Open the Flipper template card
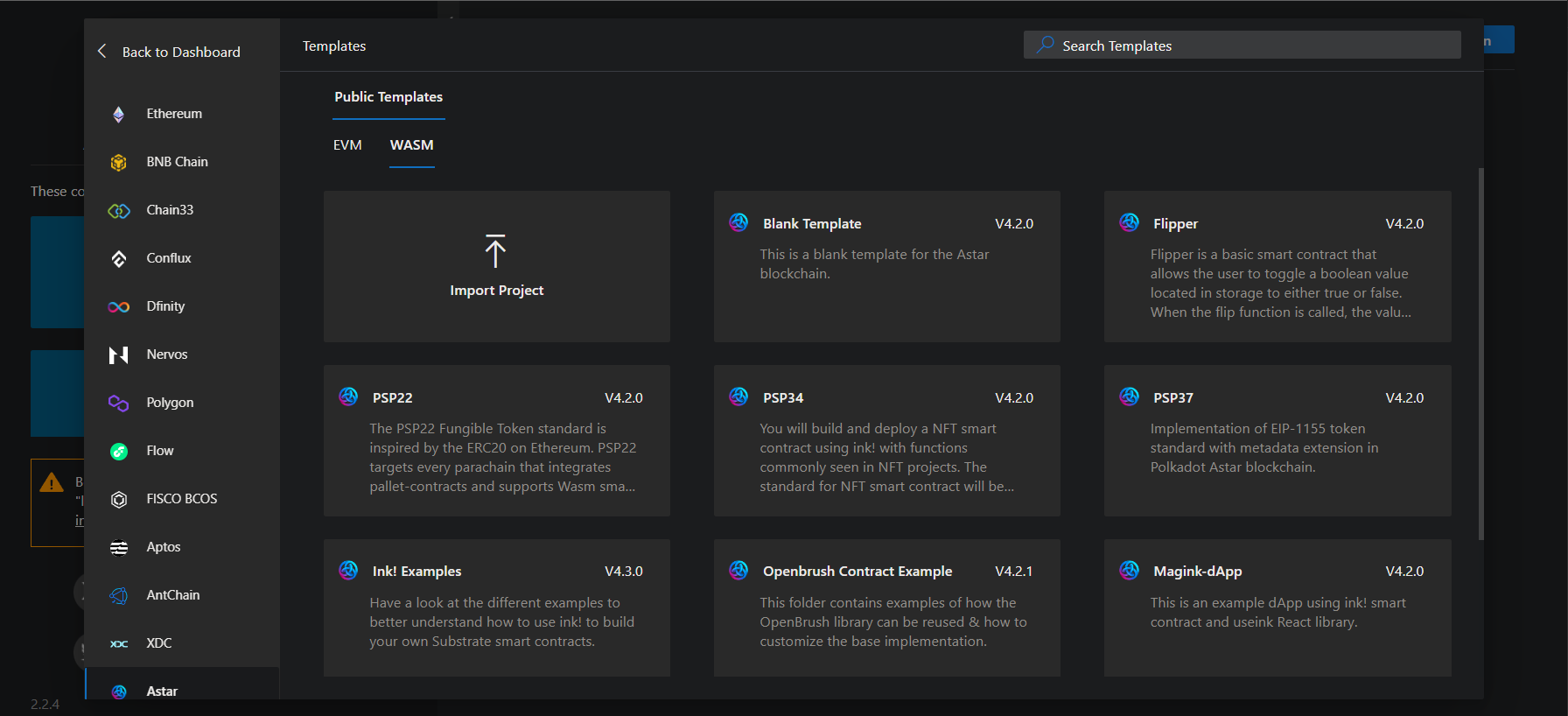The width and height of the screenshot is (1568, 716). pos(1277,266)
